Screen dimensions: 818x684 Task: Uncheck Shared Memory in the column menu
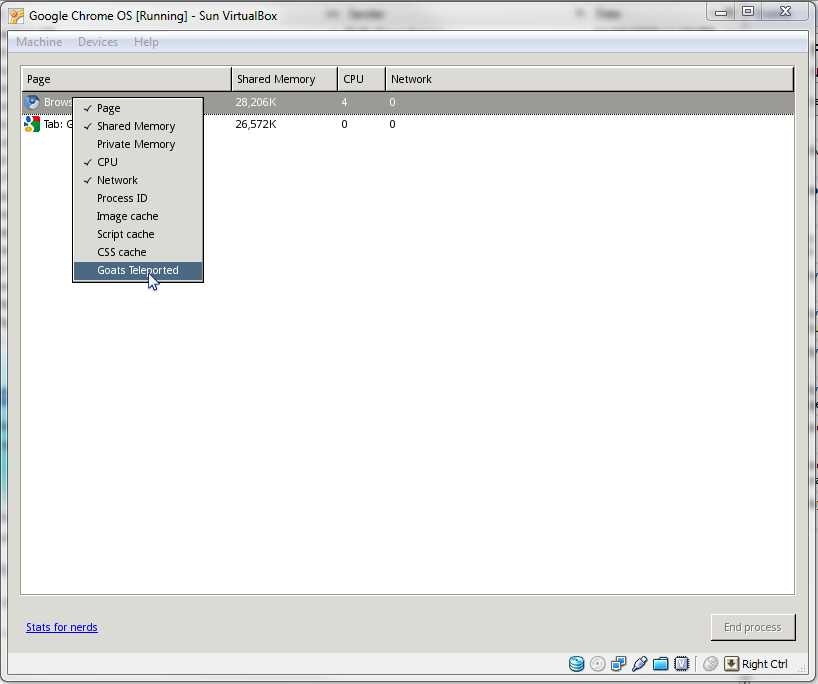138,126
